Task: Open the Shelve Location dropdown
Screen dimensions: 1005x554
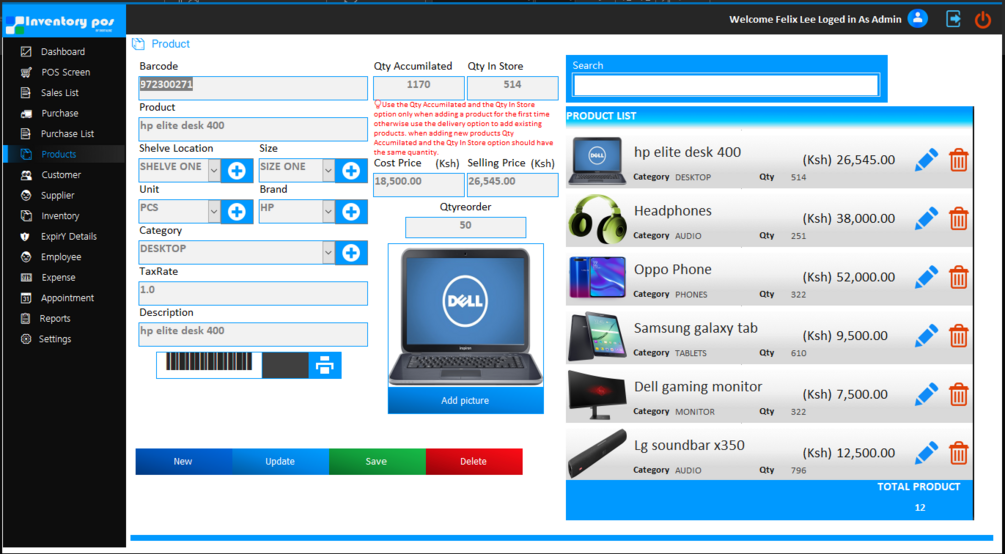Action: click(214, 171)
